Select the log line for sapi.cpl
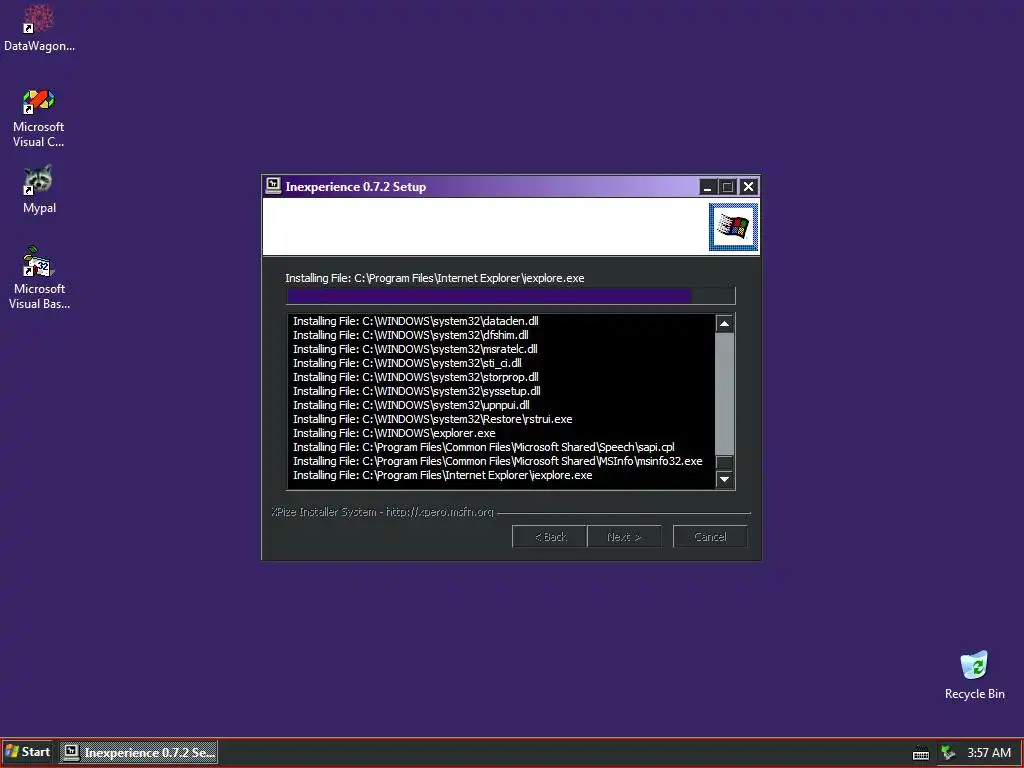 coord(483,447)
